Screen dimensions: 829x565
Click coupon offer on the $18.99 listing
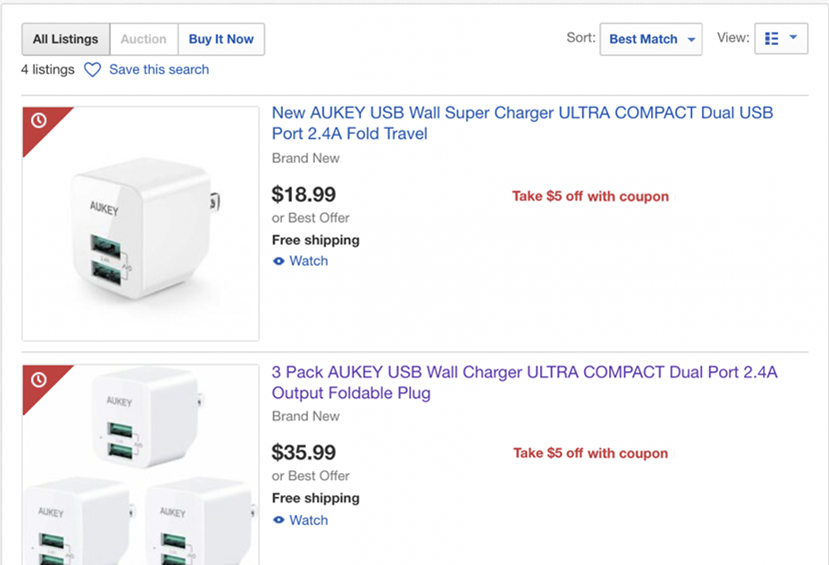pyautogui.click(x=590, y=196)
